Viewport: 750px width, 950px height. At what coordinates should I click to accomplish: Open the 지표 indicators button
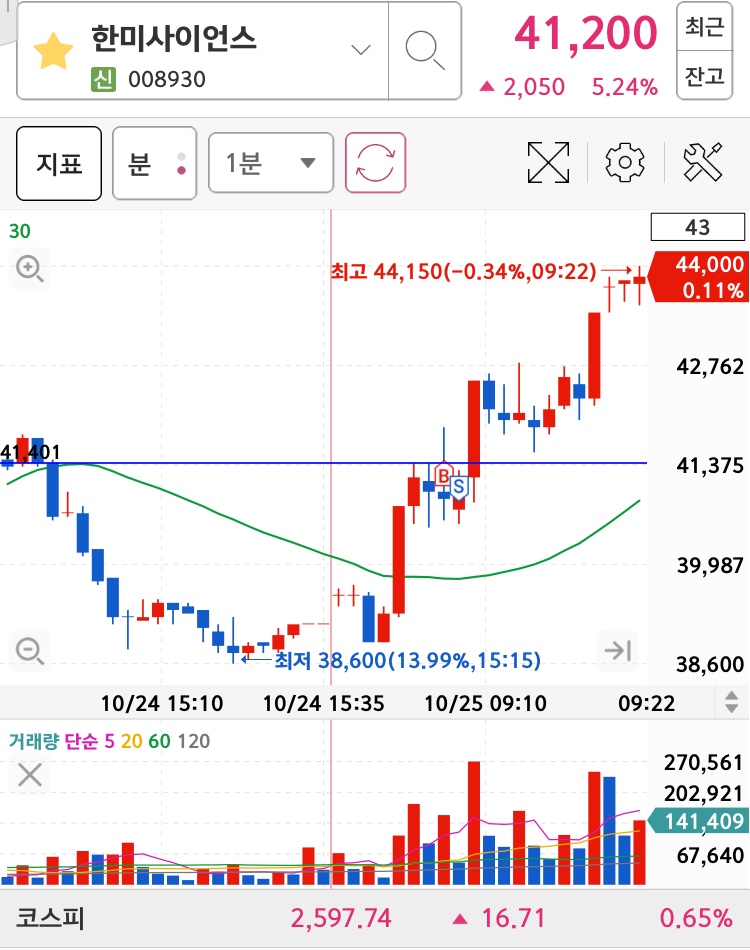59,164
